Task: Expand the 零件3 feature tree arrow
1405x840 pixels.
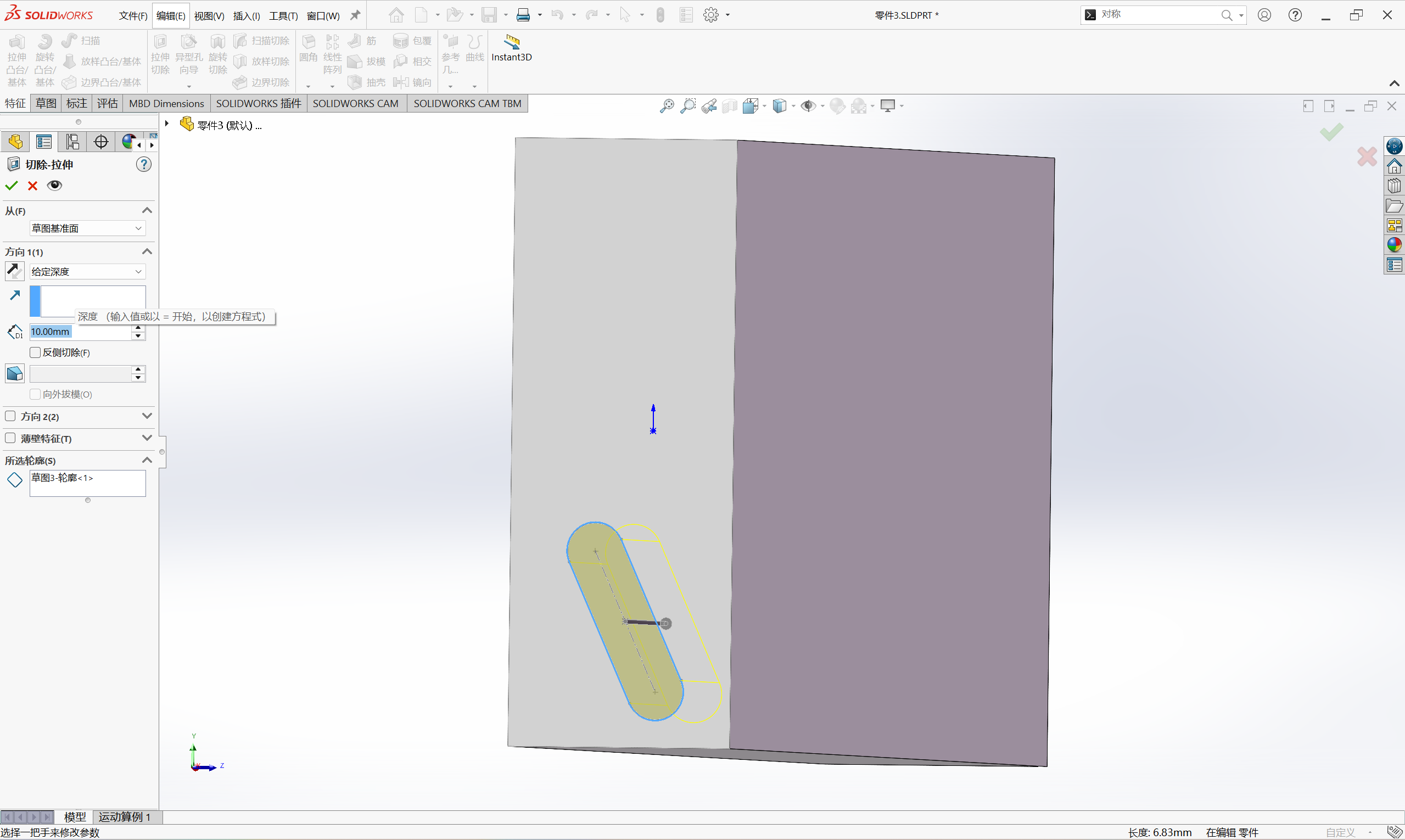Action: [167, 124]
